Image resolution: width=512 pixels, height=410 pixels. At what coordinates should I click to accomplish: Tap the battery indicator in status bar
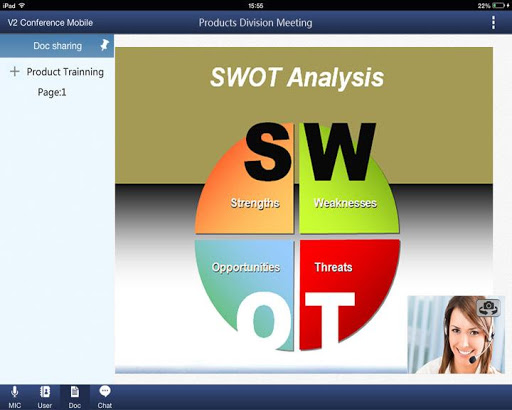point(499,5)
